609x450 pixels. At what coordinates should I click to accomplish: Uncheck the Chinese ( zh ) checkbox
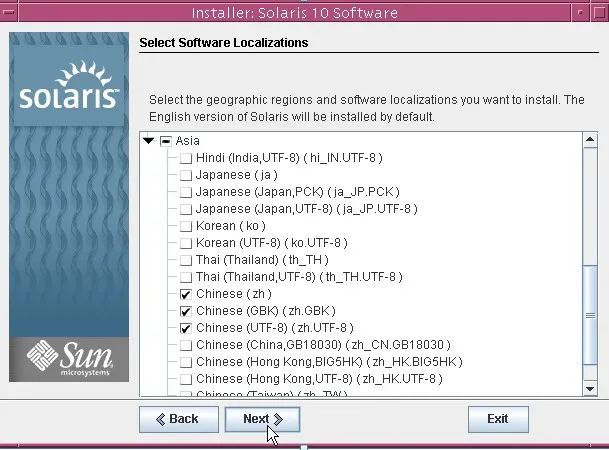[x=186, y=294]
